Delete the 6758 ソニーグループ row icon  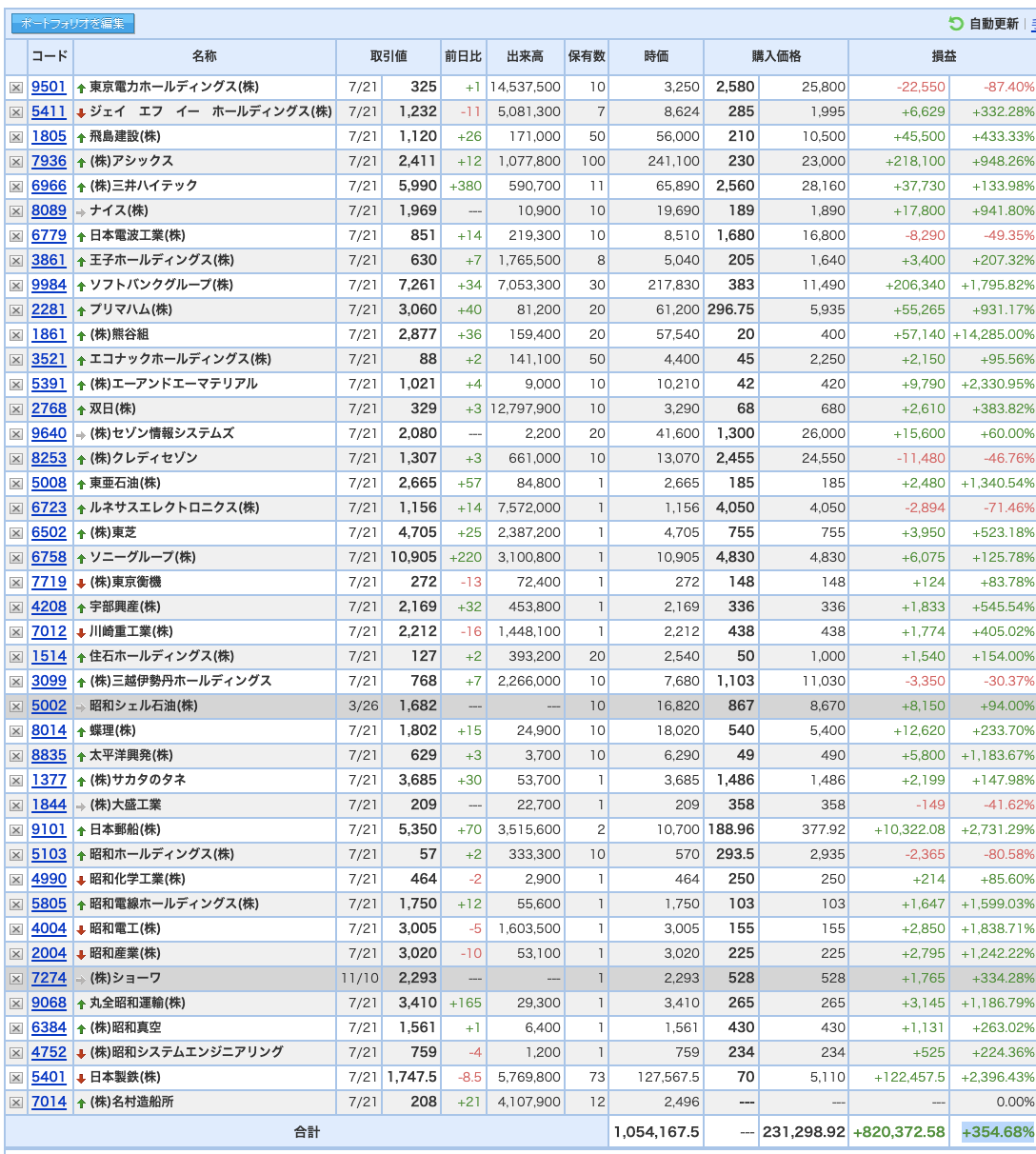16,558
